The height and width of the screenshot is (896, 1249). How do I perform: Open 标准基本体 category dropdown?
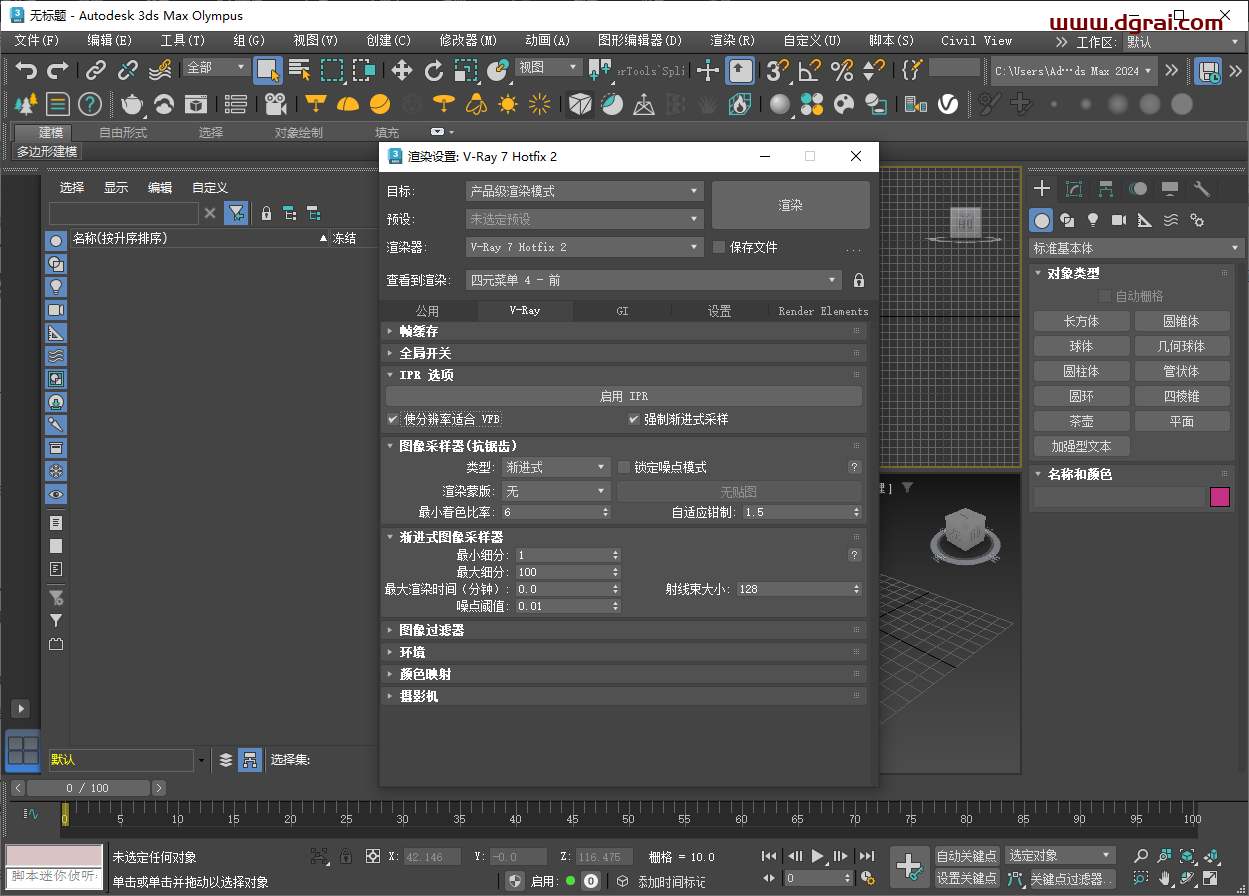coord(1137,248)
